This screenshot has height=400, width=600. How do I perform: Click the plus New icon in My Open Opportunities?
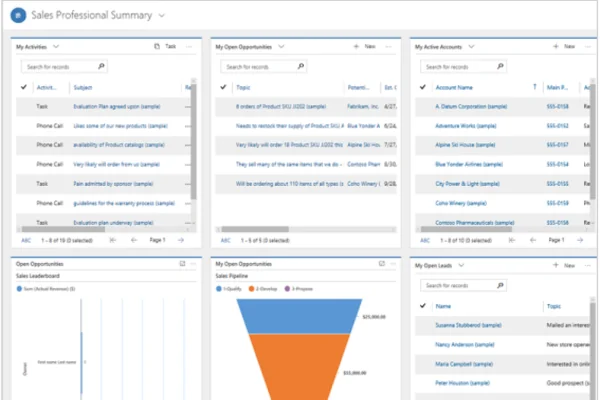[x=356, y=46]
